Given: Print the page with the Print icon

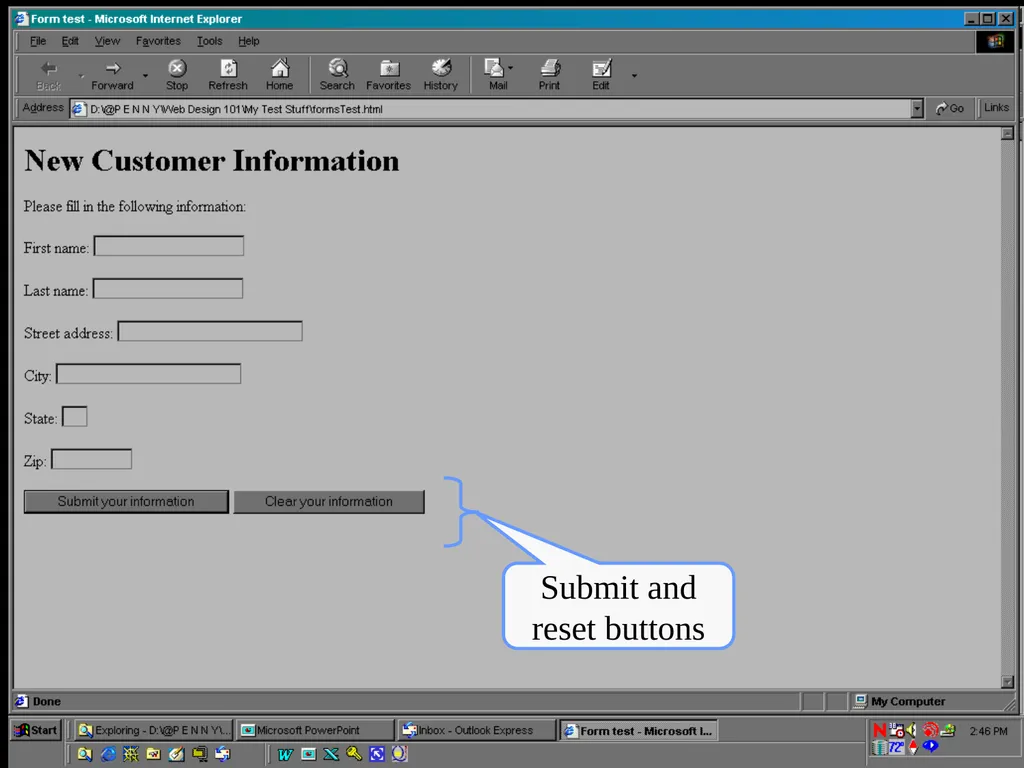Looking at the screenshot, I should point(550,68).
